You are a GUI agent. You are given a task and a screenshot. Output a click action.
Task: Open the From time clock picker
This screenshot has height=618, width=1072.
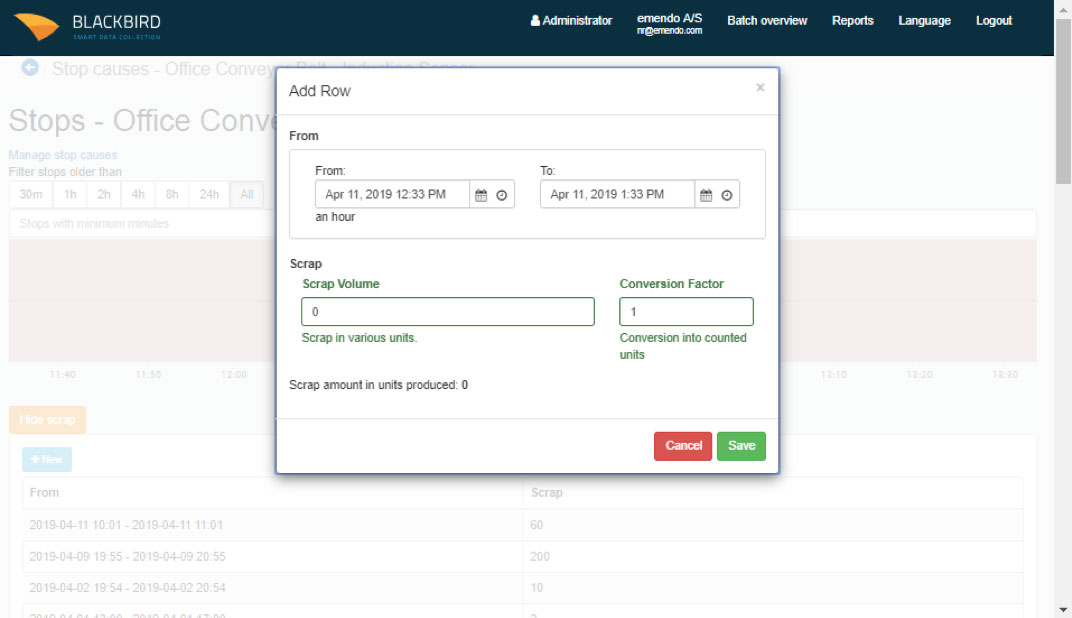pyautogui.click(x=502, y=195)
